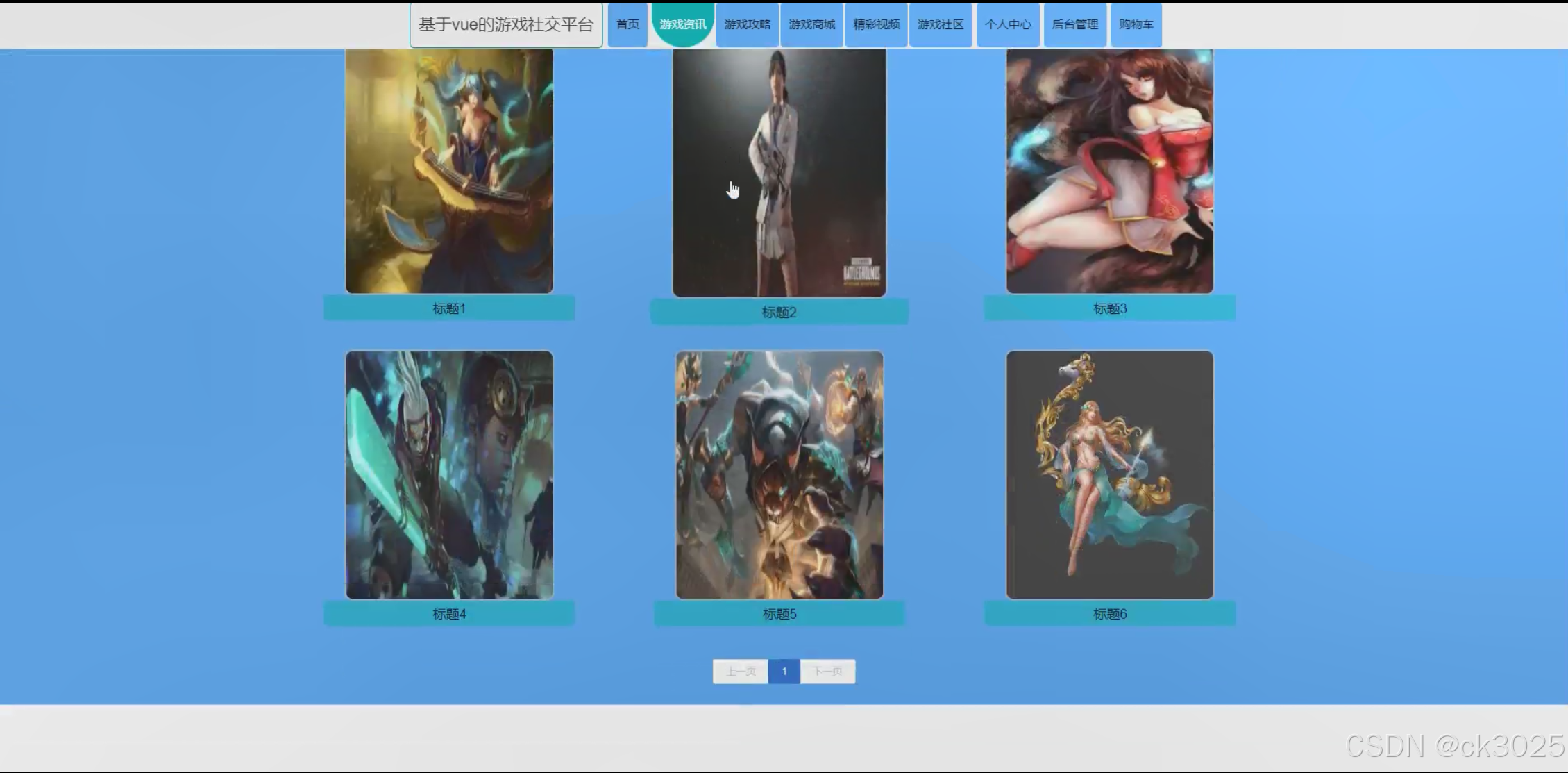Click the 下一页 next page button
1568x773 pixels.
coord(827,672)
